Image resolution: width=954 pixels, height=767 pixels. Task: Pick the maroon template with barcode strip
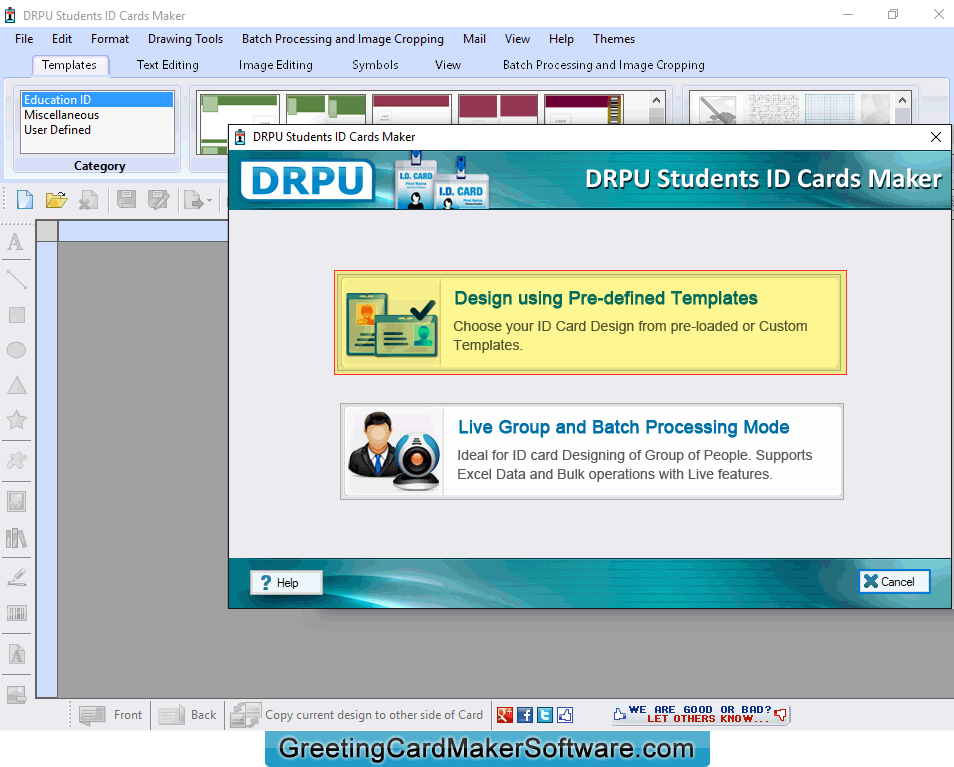click(x=584, y=109)
